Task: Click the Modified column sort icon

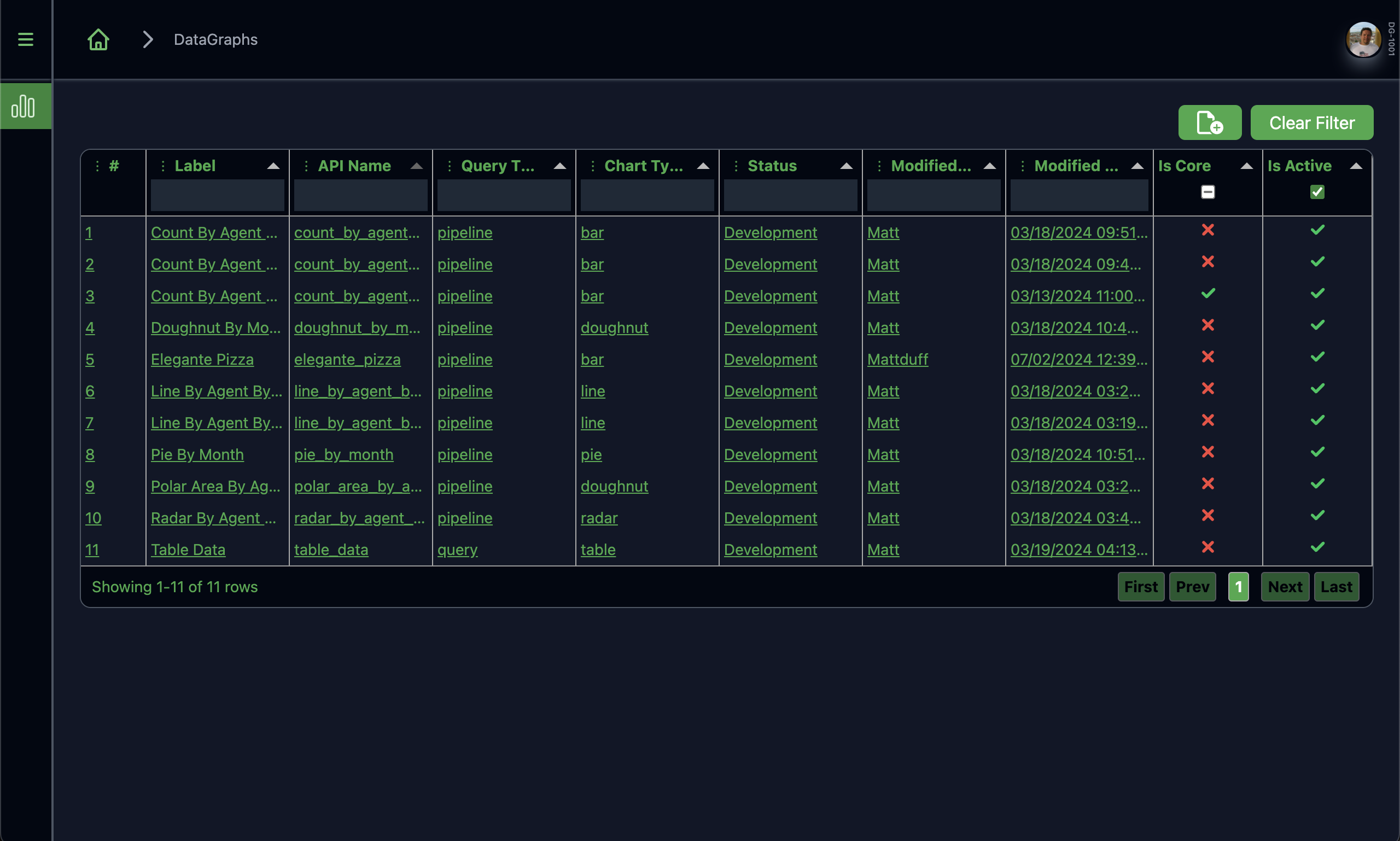Action: click(x=989, y=165)
